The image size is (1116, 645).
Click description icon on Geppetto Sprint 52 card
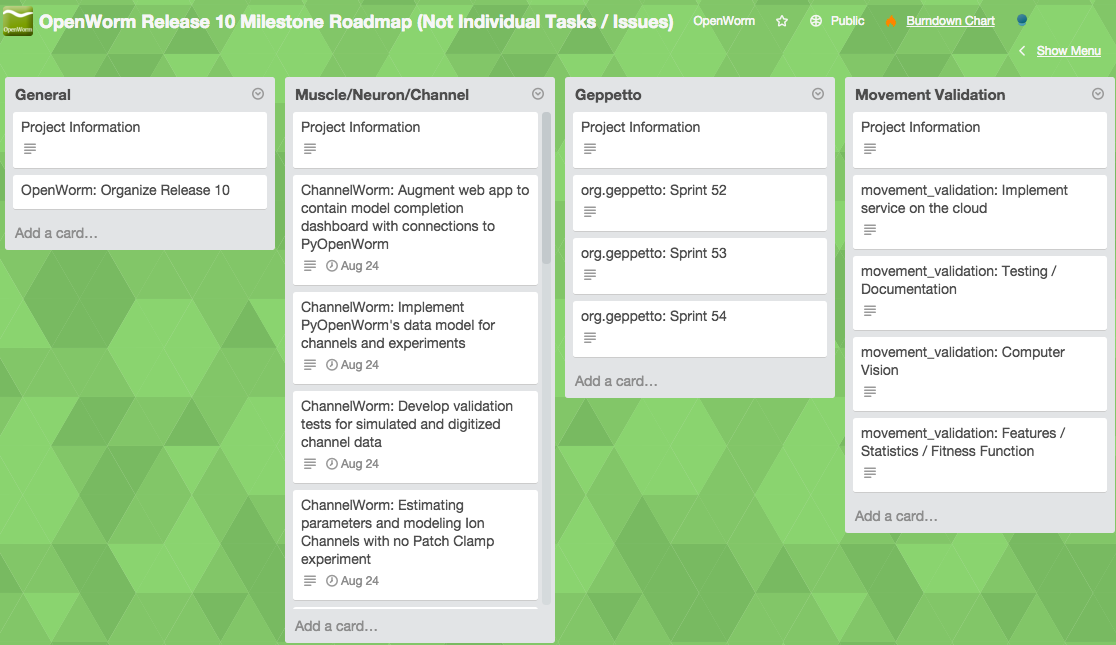click(590, 212)
